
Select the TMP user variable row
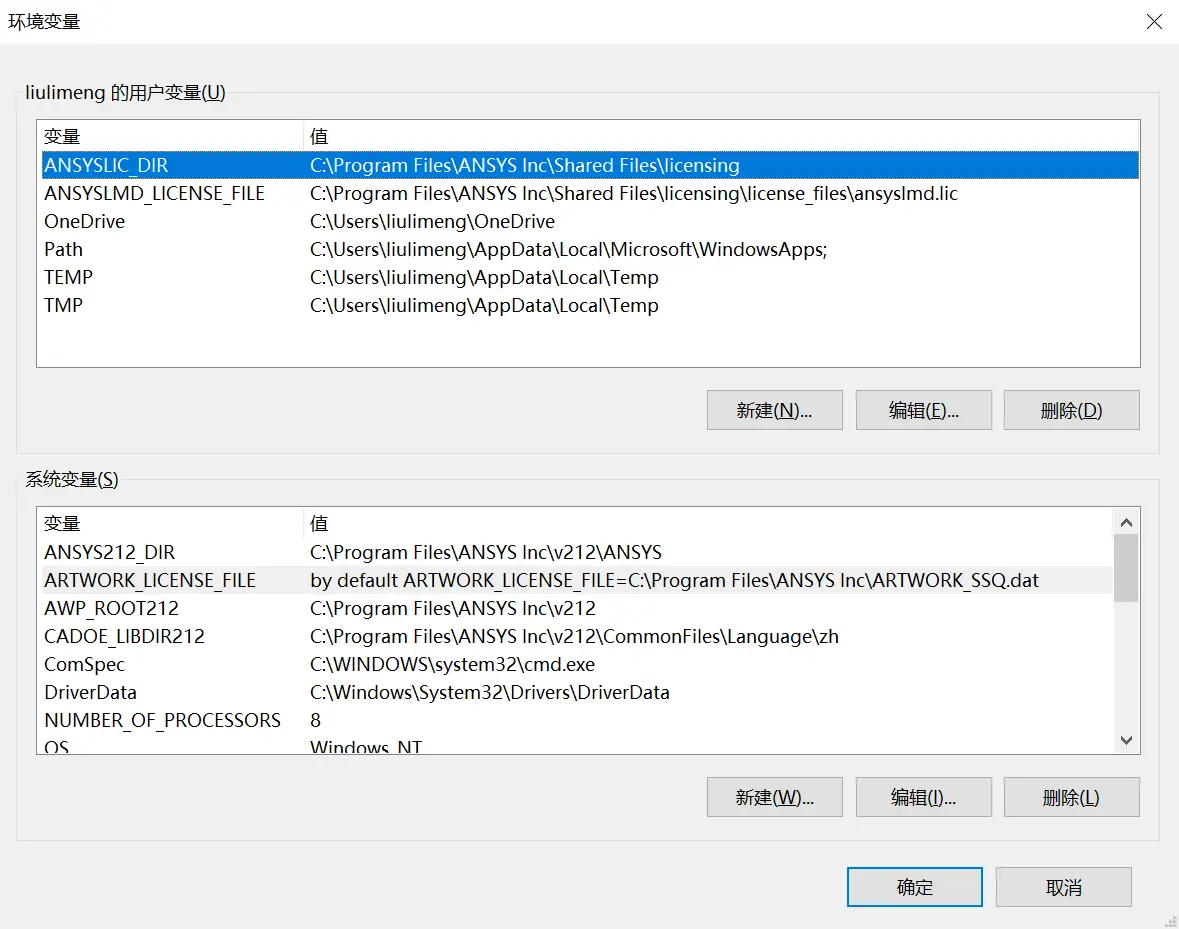(x=590, y=305)
